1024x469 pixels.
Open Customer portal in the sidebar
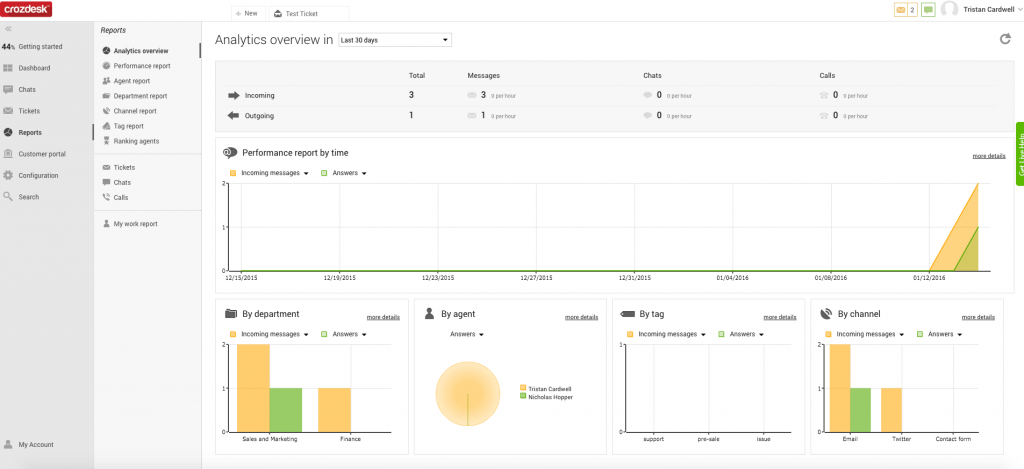pyautogui.click(x=42, y=154)
